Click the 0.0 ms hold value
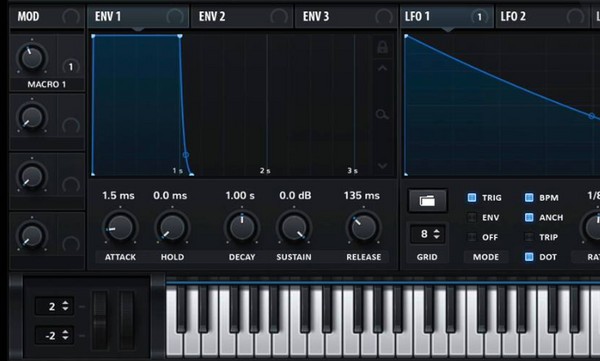 [x=170, y=196]
